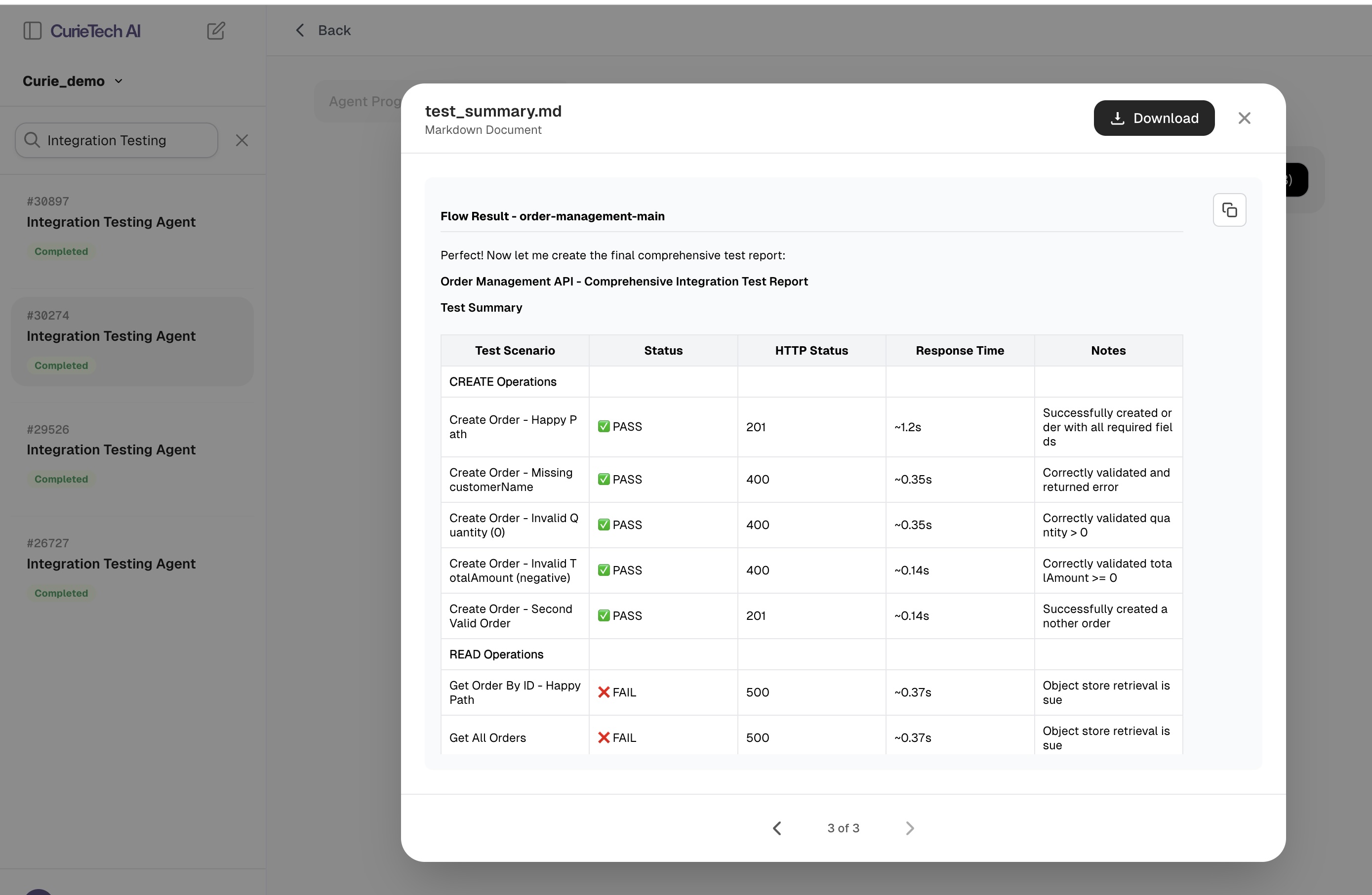Download the test_summary.md file

[1154, 118]
